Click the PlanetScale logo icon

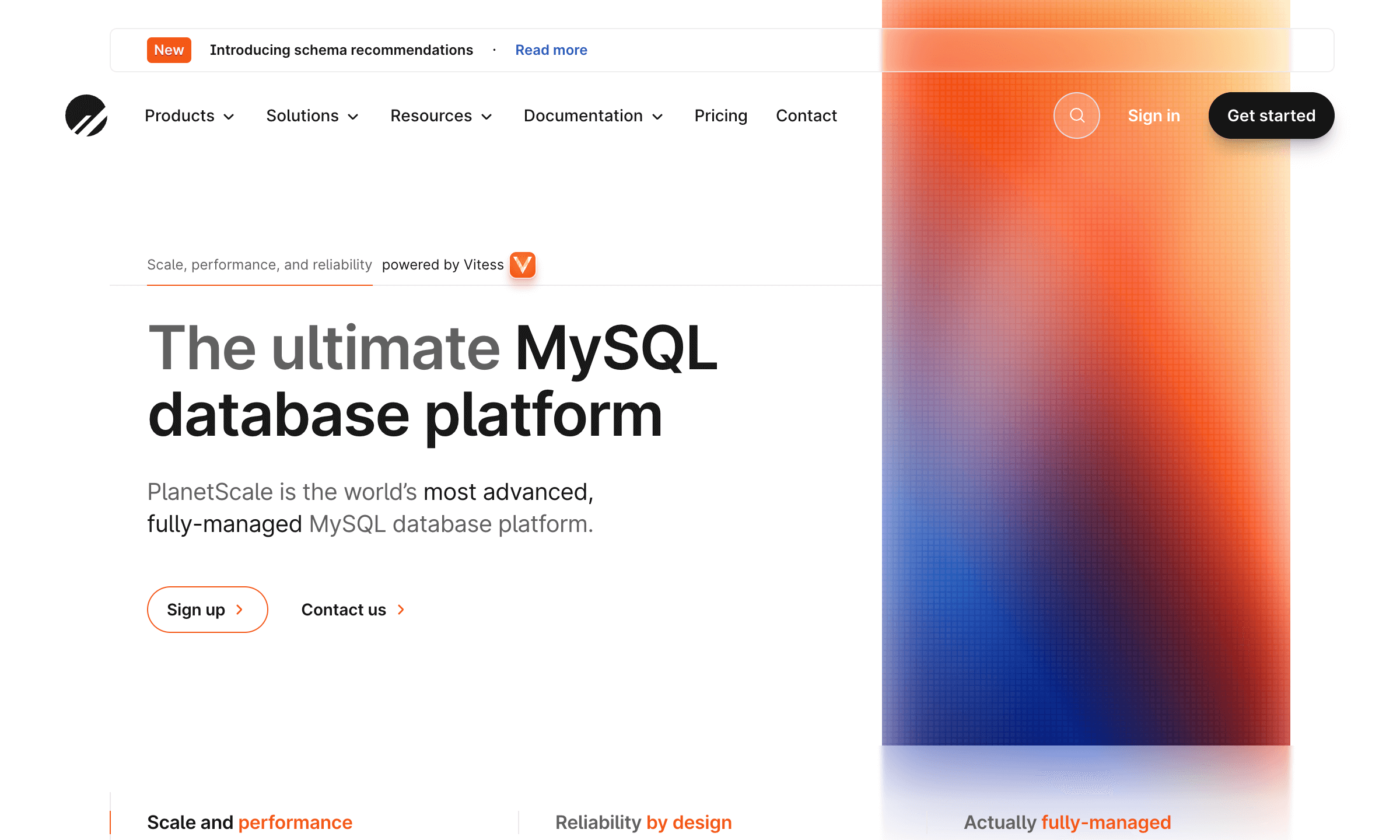click(86, 116)
